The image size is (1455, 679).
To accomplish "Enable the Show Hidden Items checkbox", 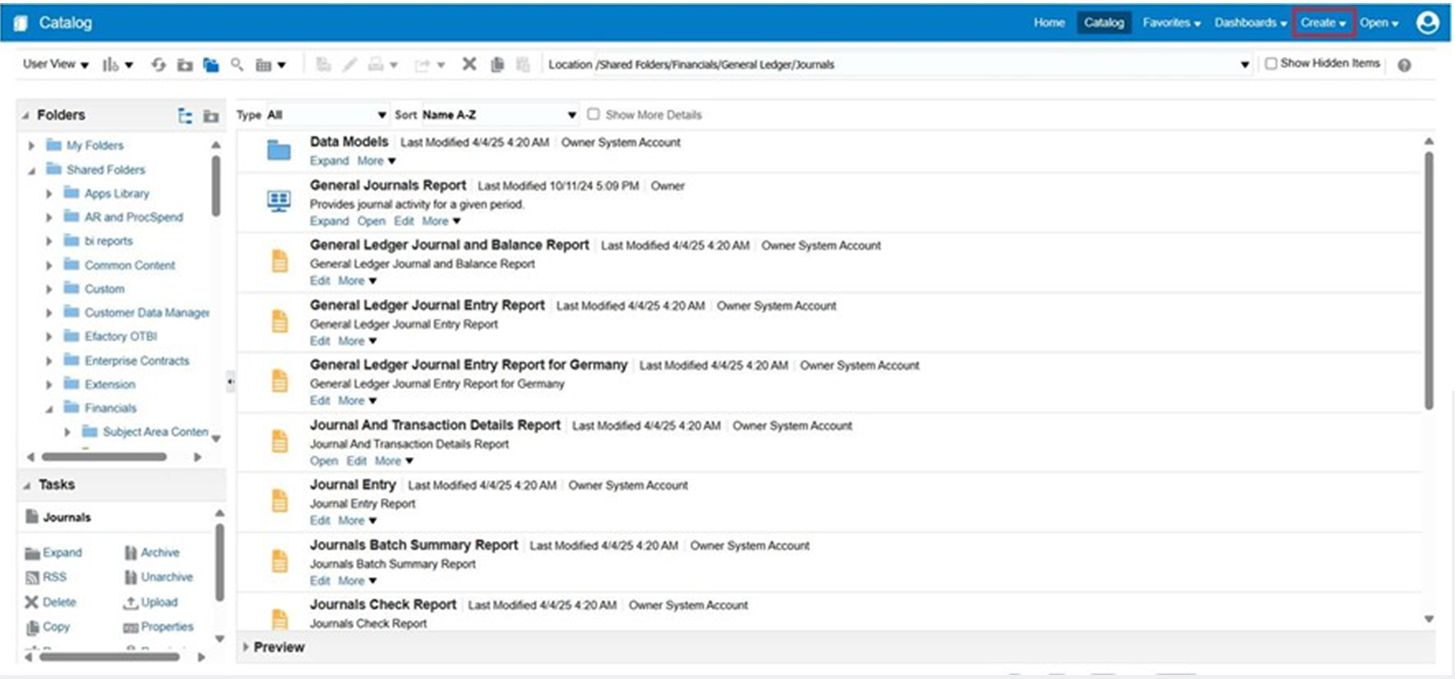I will 1272,63.
